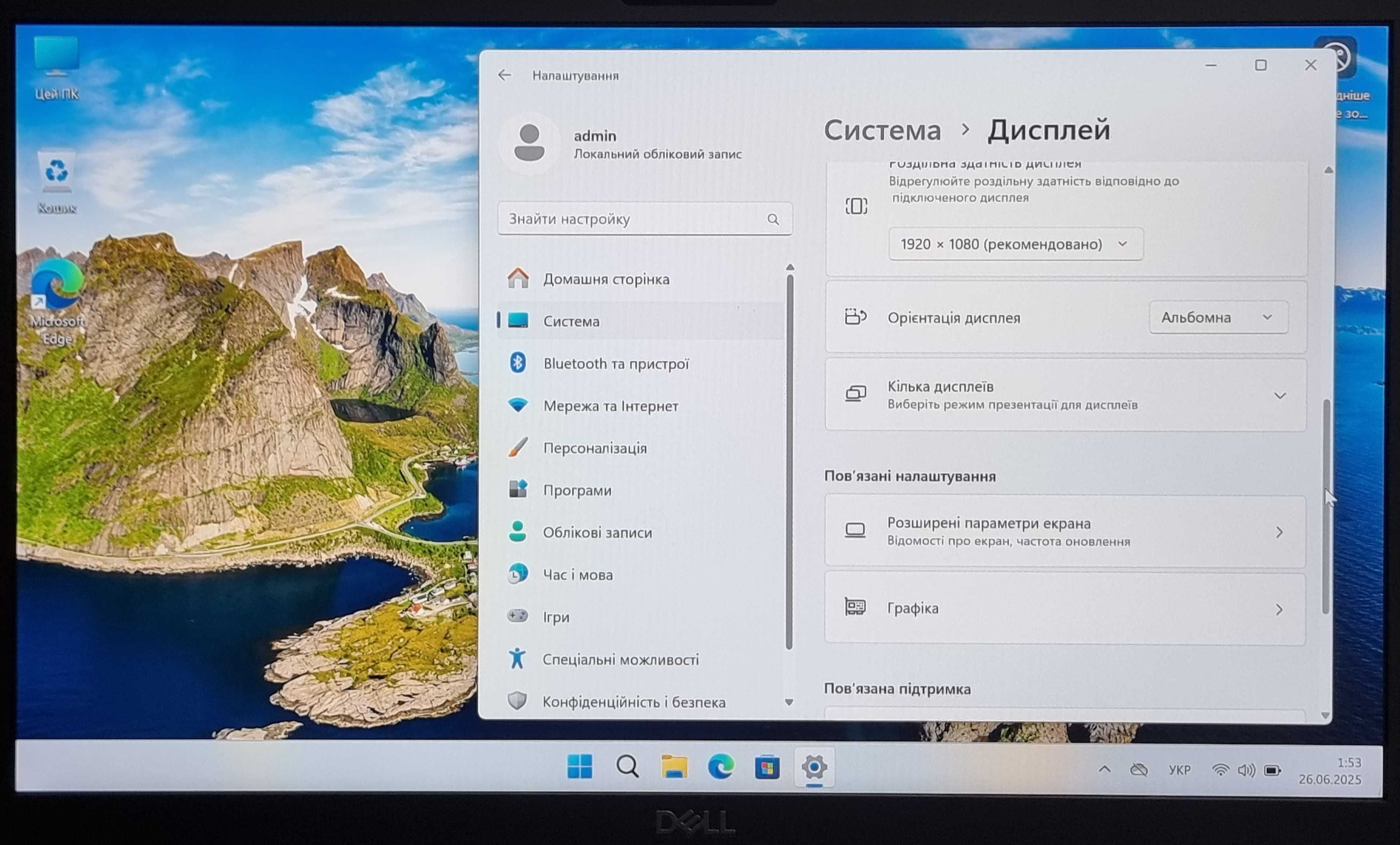Viewport: 1400px width, 845px height.
Task: Click the apps icon beside Програми
Action: point(518,489)
